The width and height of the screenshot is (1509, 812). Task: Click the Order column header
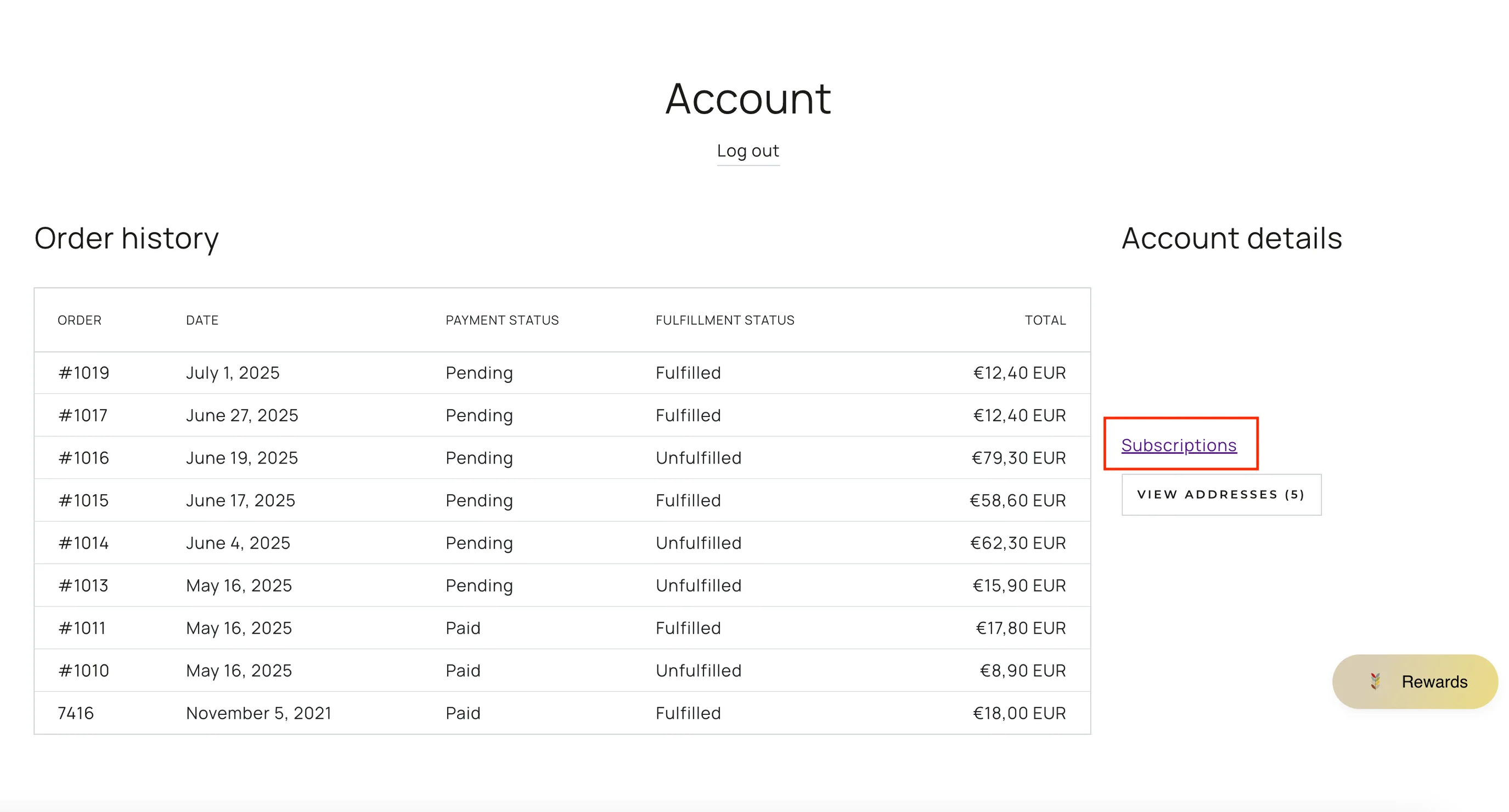(x=80, y=320)
